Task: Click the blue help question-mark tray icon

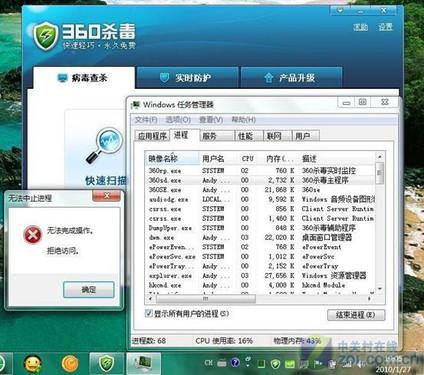Action: (x=235, y=363)
